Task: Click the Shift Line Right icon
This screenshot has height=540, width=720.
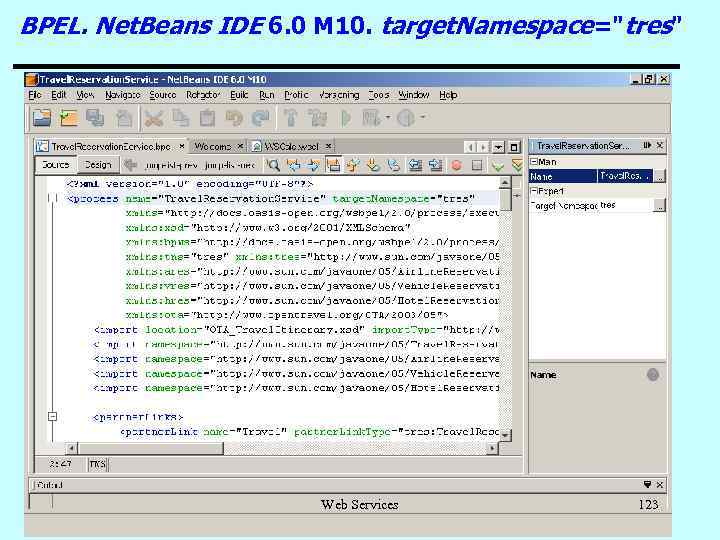Action: 435,165
